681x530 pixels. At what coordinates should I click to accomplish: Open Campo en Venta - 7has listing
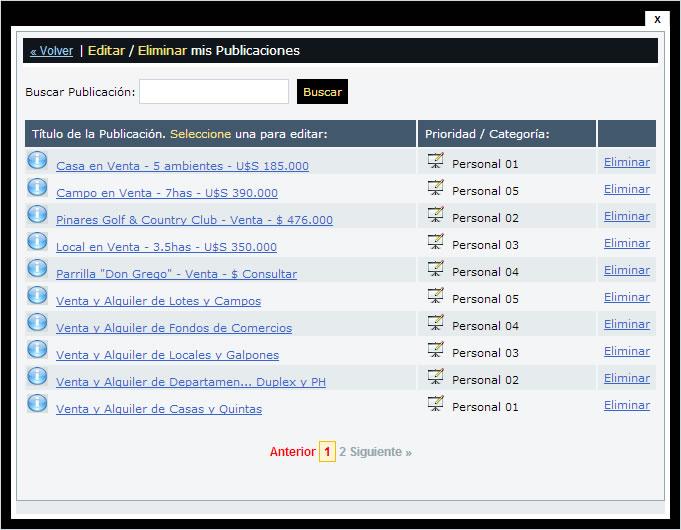click(x=167, y=193)
